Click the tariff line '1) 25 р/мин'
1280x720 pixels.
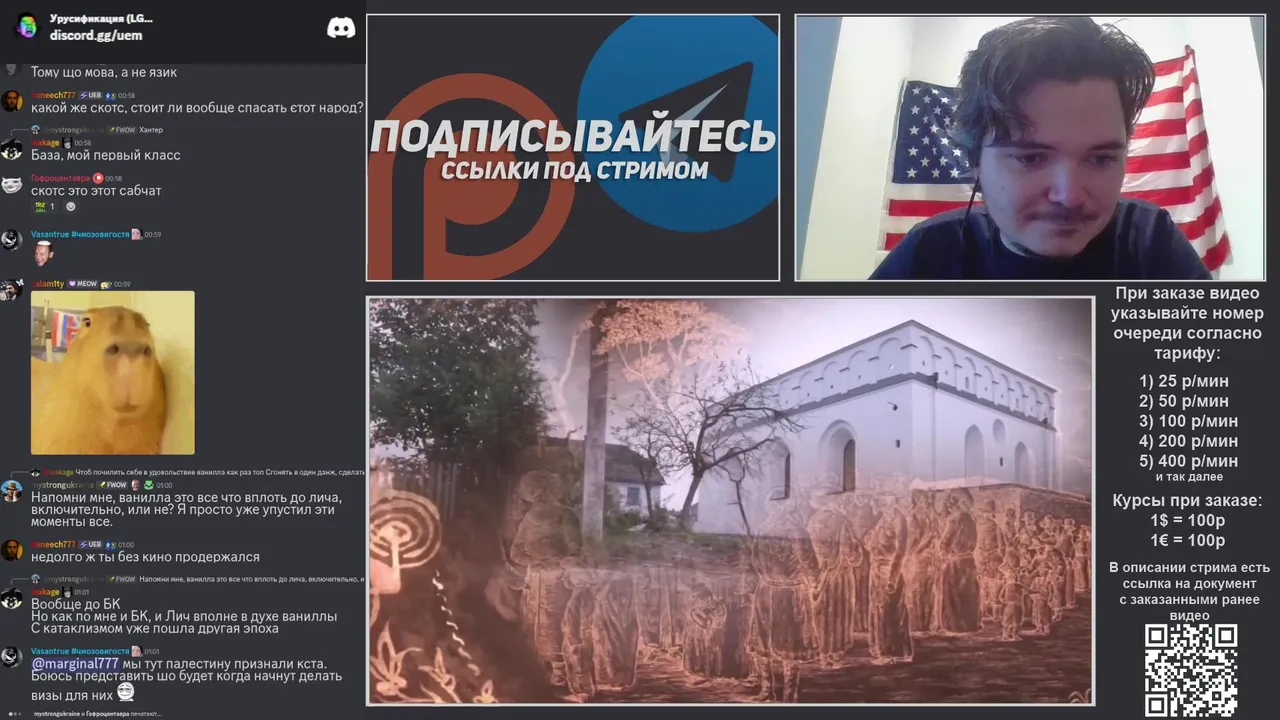(x=1184, y=381)
